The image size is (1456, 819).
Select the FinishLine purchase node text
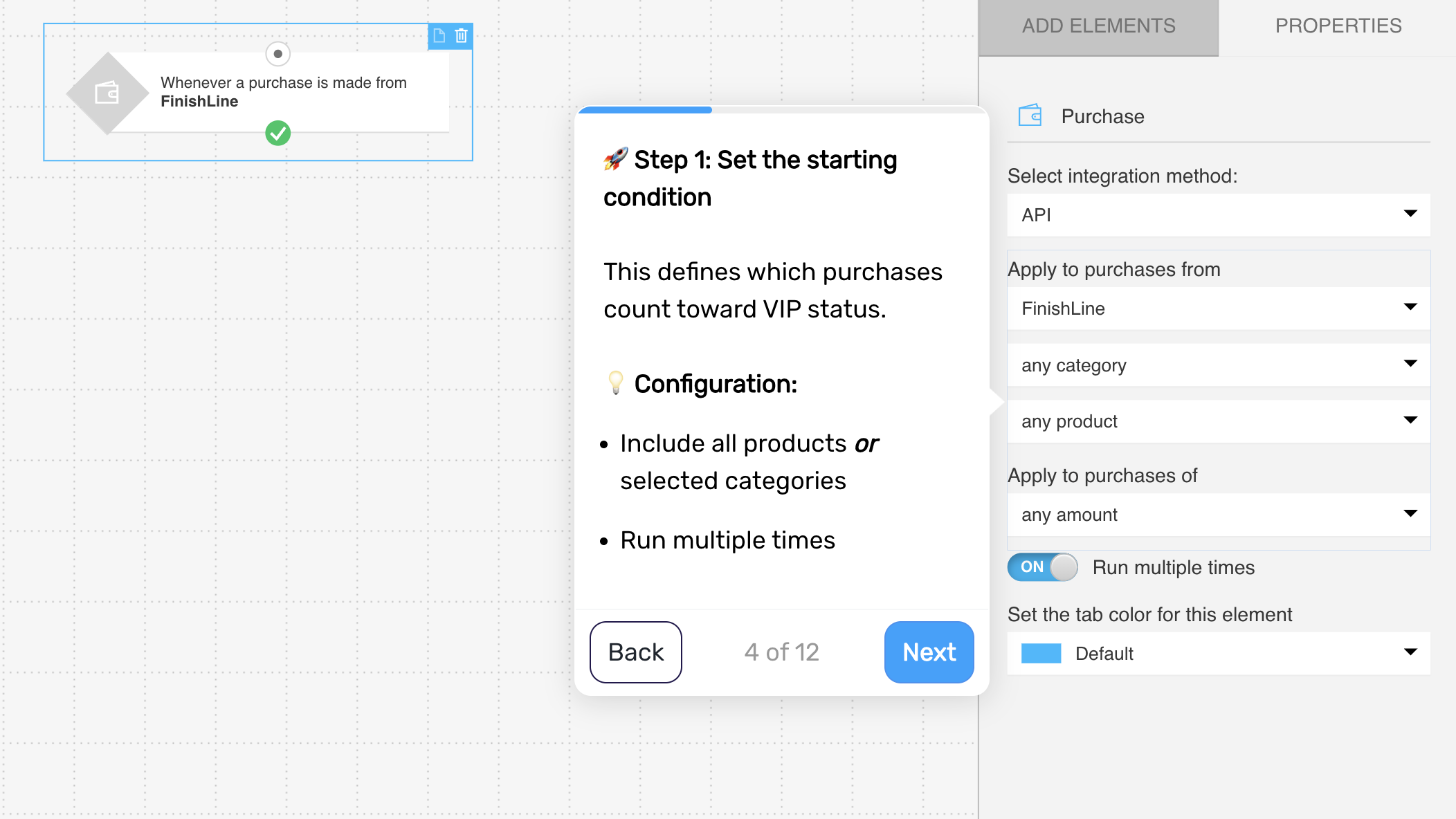point(284,92)
